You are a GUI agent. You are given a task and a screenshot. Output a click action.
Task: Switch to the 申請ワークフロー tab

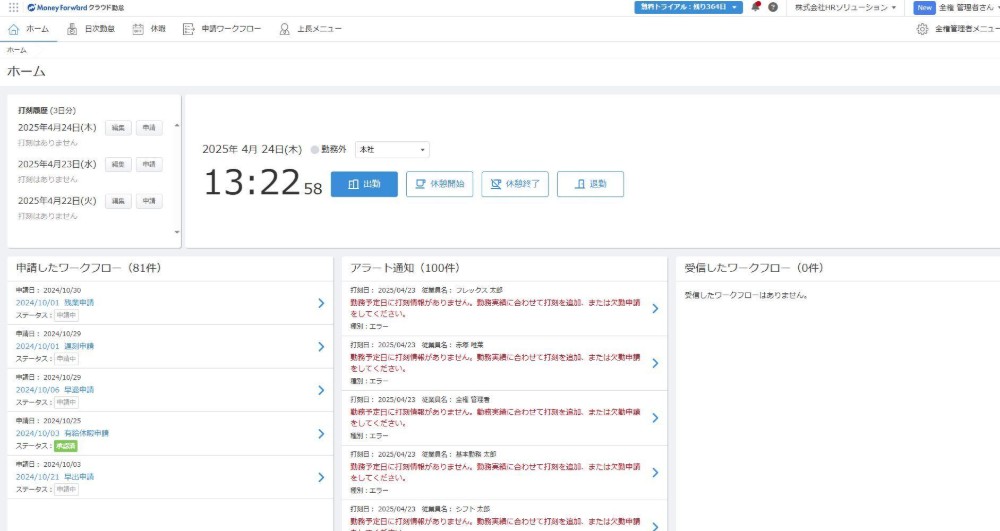click(x=222, y=29)
